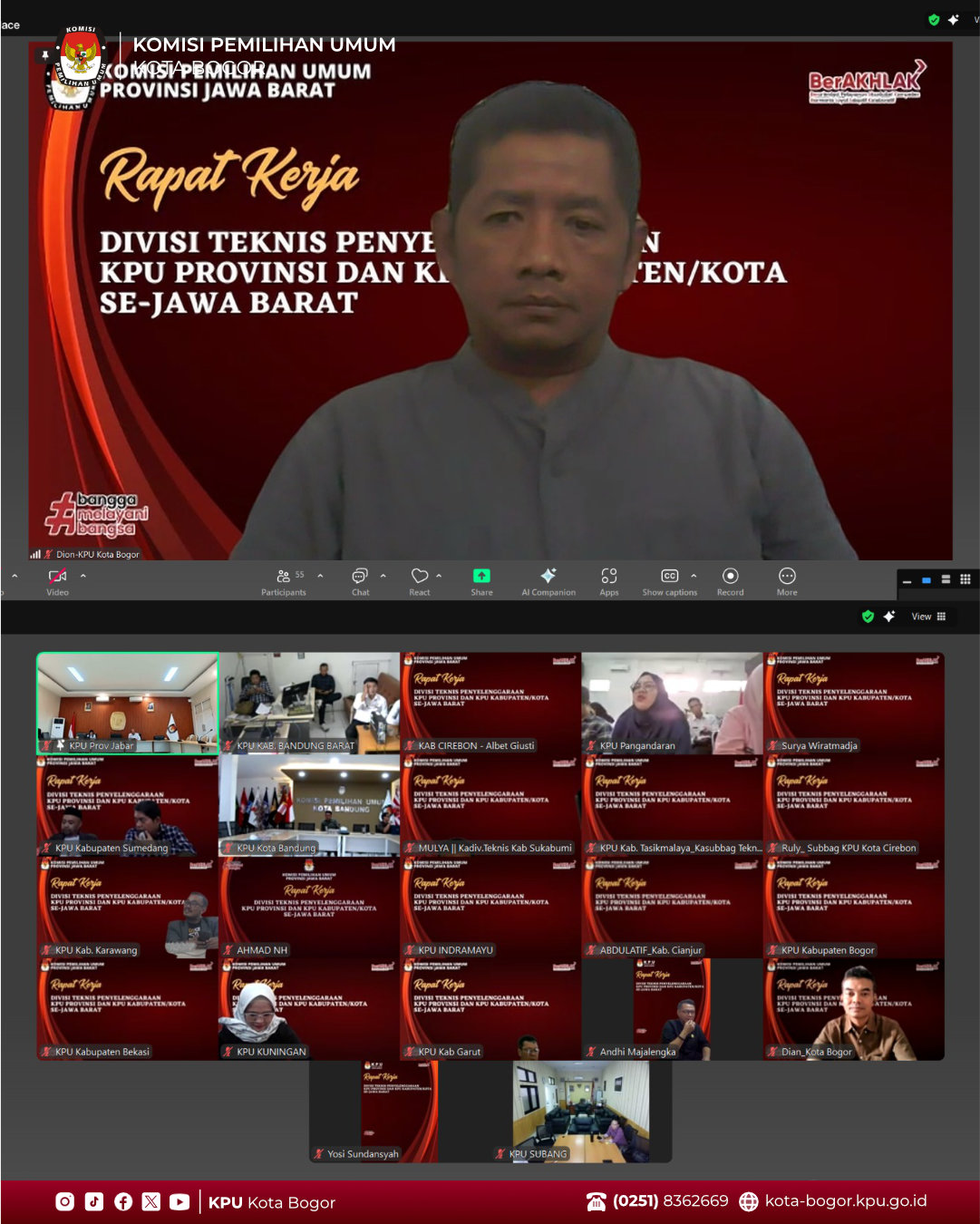Select the KPU Prov Jabar video tile

point(128,704)
